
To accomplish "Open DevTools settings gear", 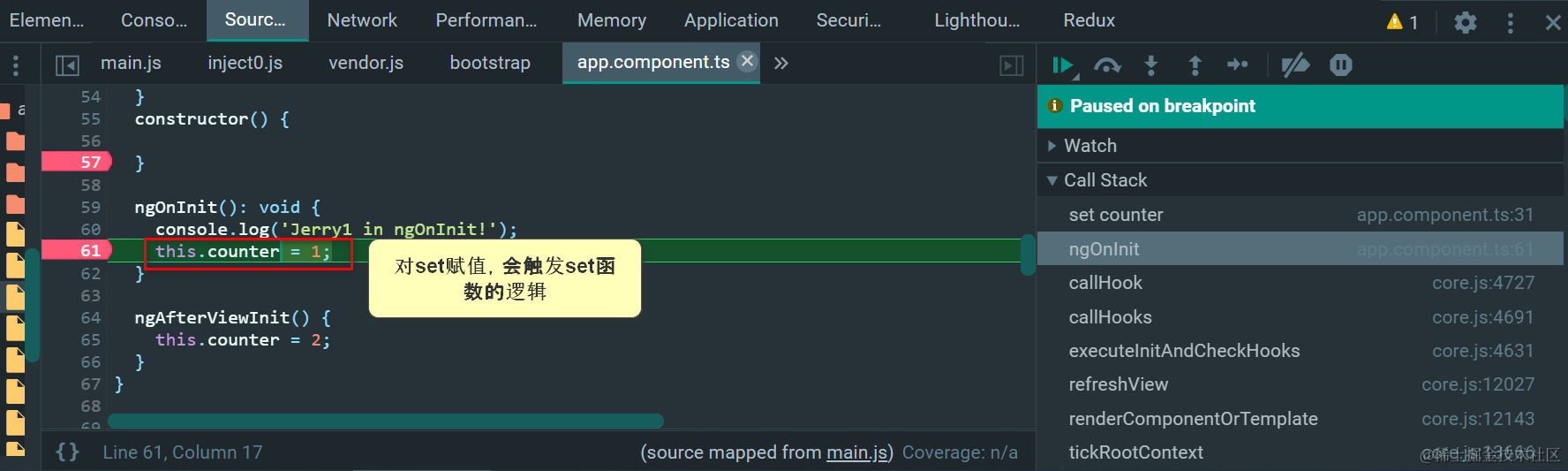I will pos(1465,22).
